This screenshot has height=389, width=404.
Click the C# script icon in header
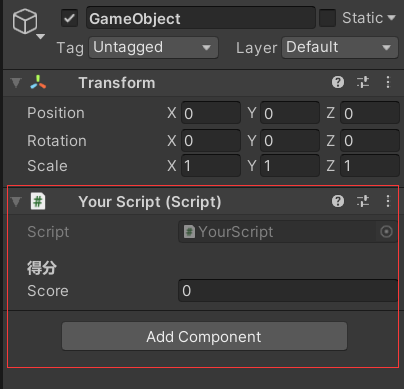tap(38, 201)
